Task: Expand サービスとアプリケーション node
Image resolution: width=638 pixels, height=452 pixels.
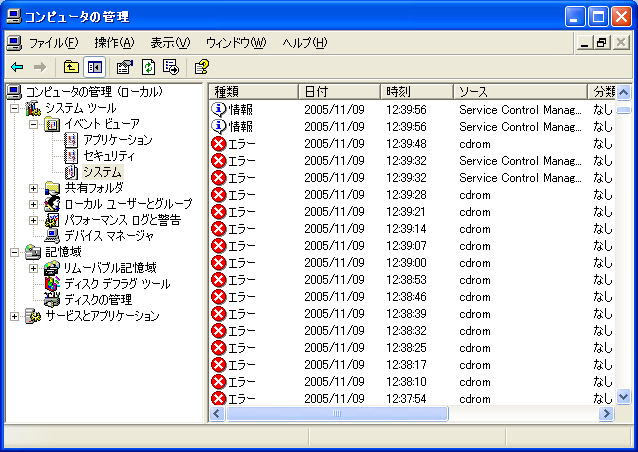Action: 14,316
